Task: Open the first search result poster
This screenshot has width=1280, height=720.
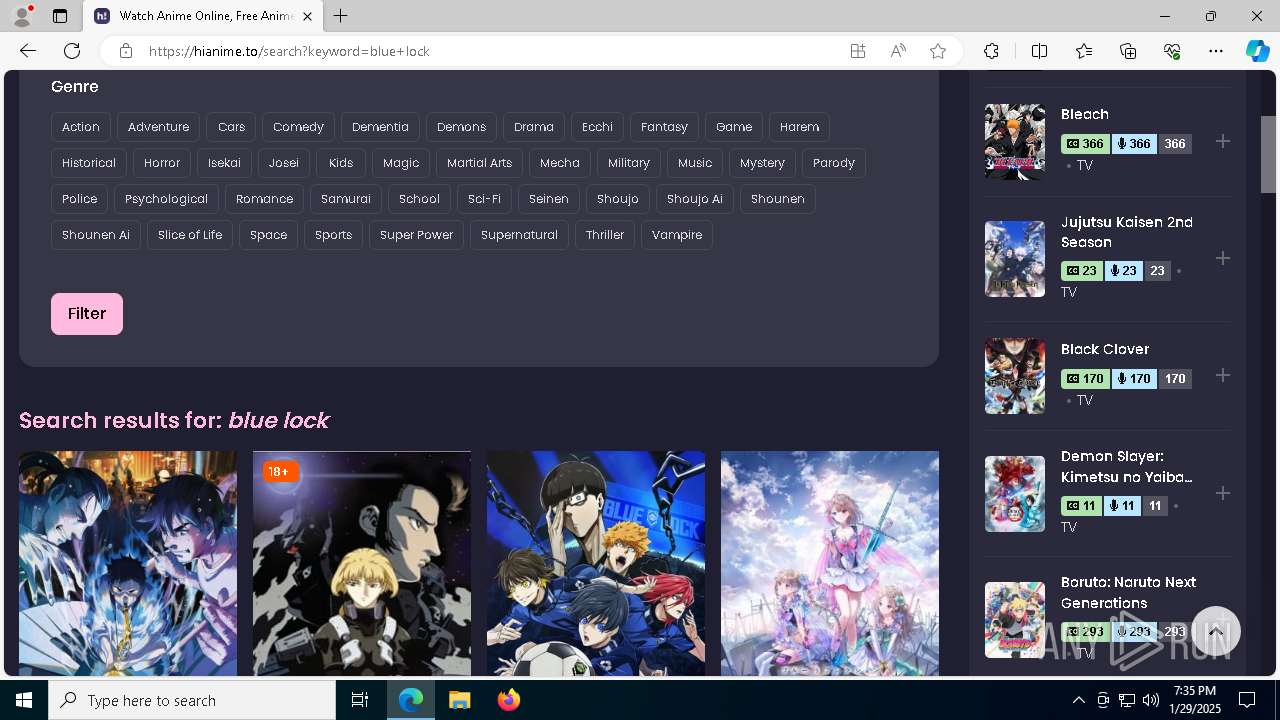Action: click(128, 563)
